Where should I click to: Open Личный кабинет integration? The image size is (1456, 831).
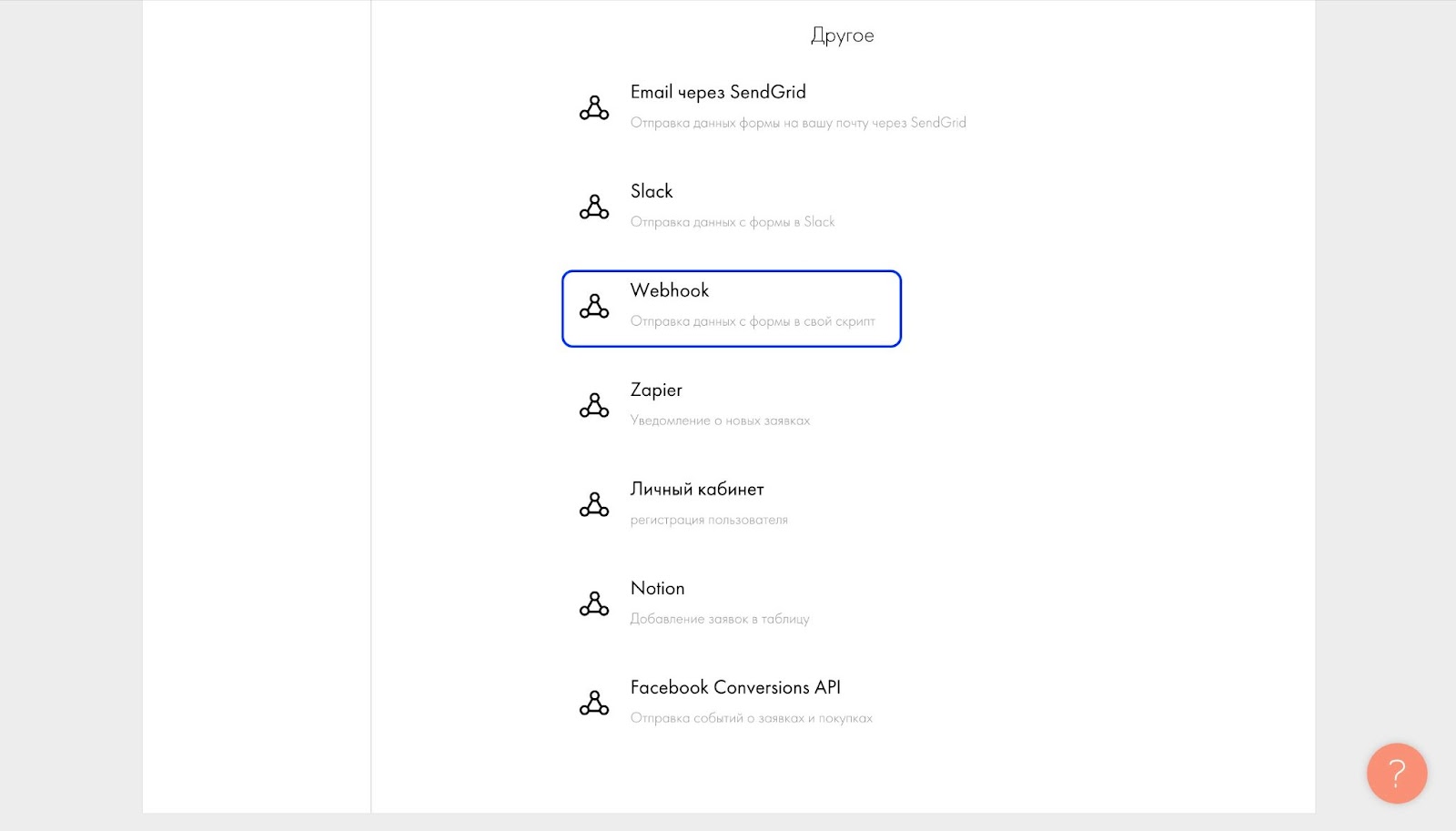coord(697,489)
